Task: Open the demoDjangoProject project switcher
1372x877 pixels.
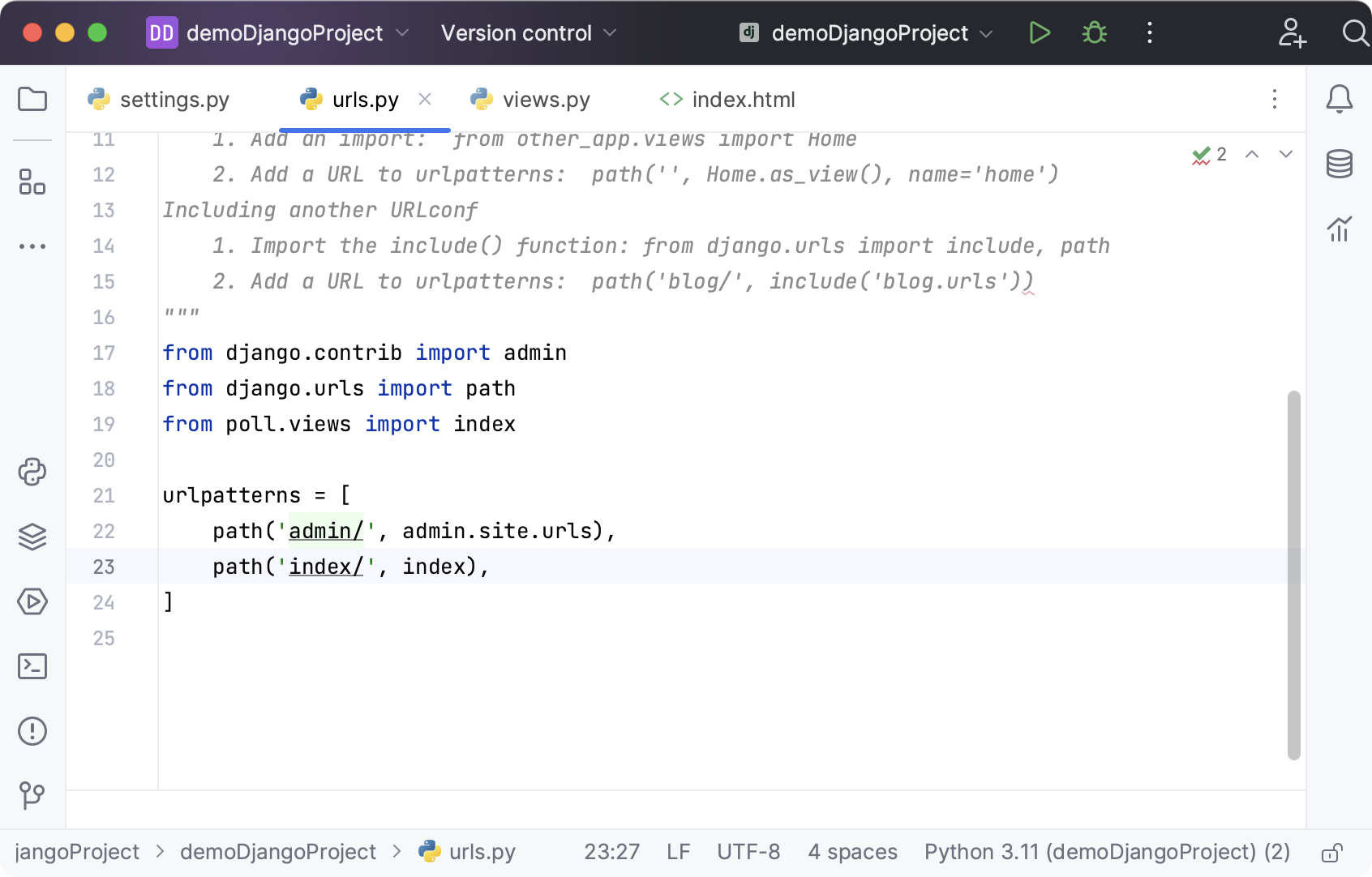Action: click(x=280, y=32)
